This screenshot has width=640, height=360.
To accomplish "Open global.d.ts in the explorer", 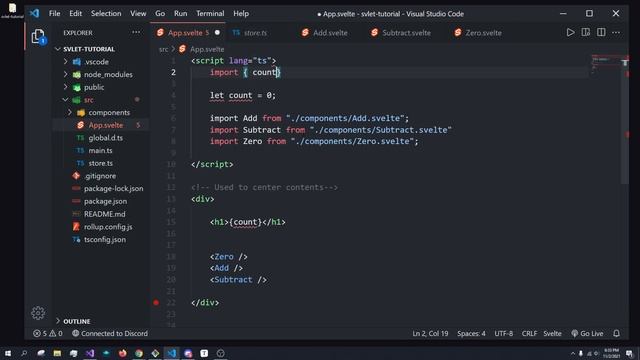I will click(105, 138).
